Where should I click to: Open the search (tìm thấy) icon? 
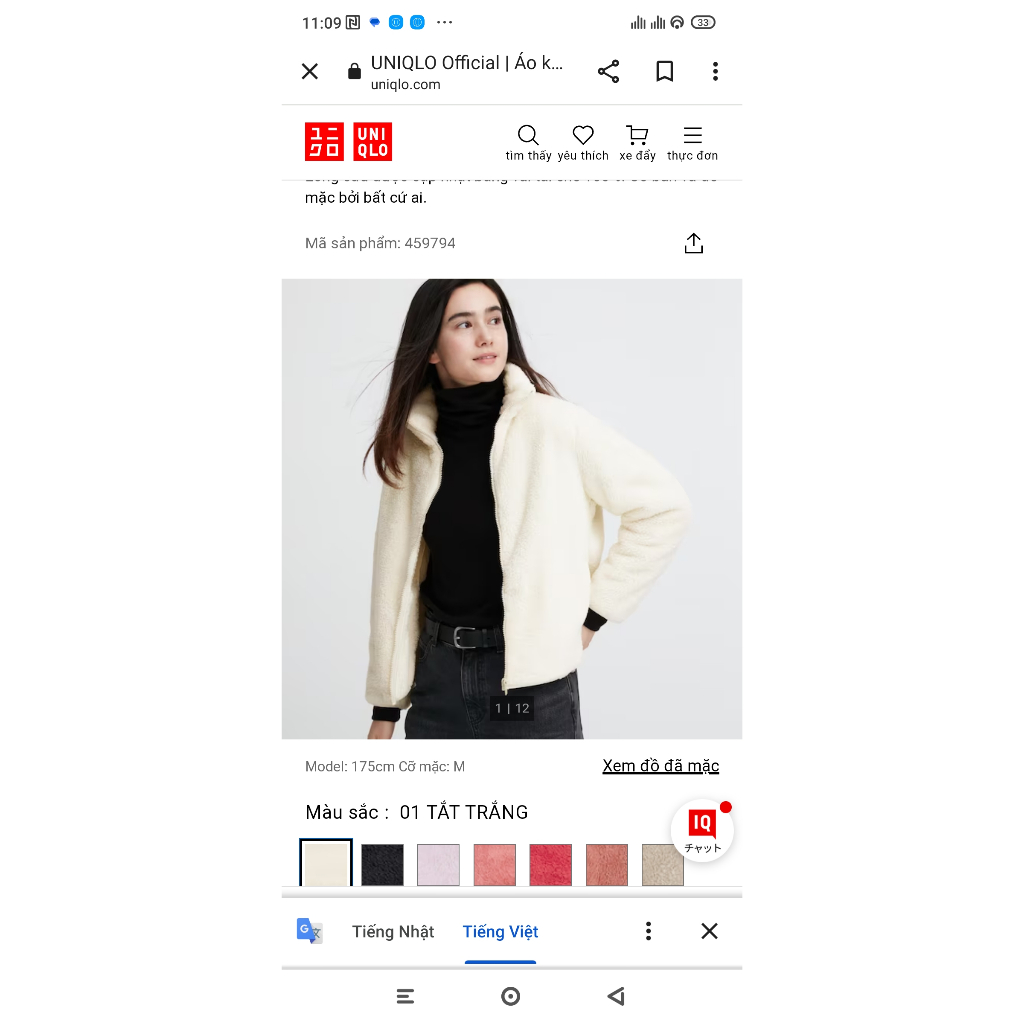[528, 142]
